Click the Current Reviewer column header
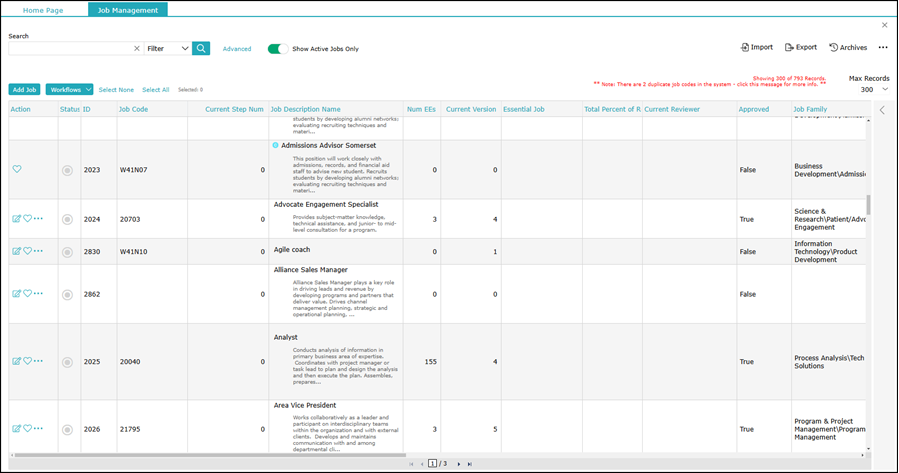 pyautogui.click(x=672, y=109)
